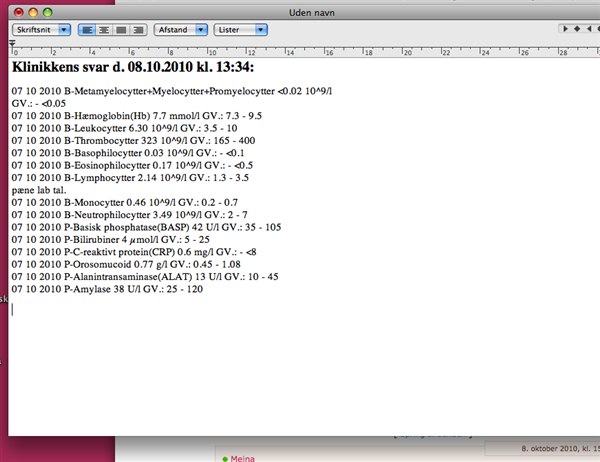This screenshot has height=462, width=600.
Task: Click the green status dot beside Meina
Action: click(224, 457)
